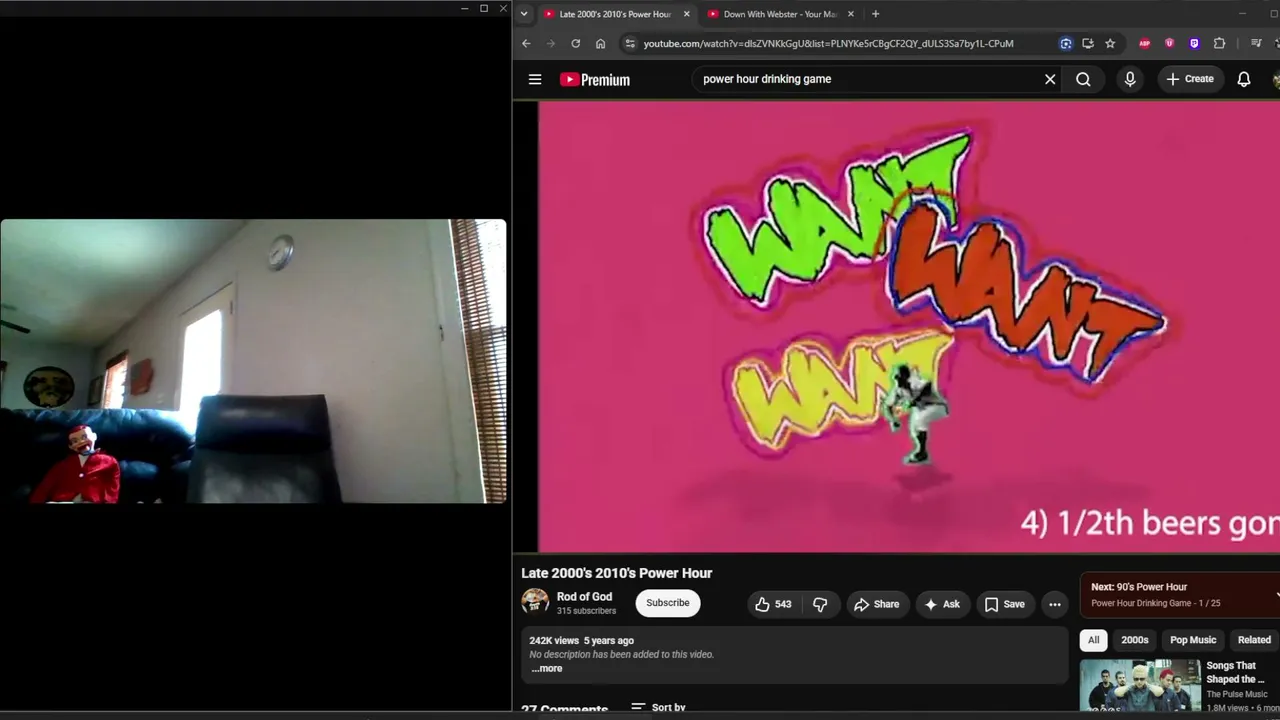Subscribe to Rod of God

pyautogui.click(x=668, y=603)
